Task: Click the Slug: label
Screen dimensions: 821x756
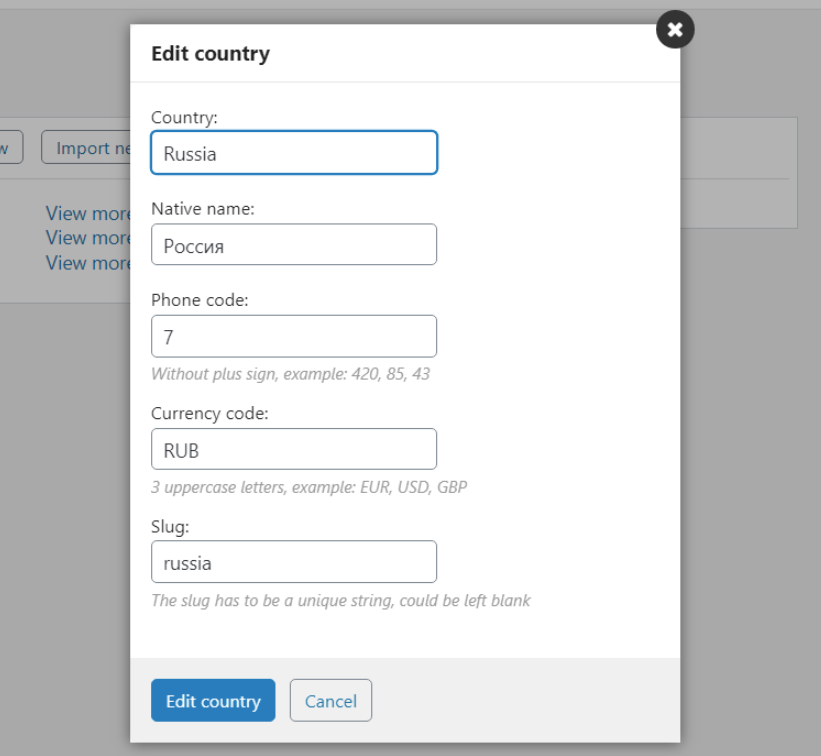Action: click(170, 525)
